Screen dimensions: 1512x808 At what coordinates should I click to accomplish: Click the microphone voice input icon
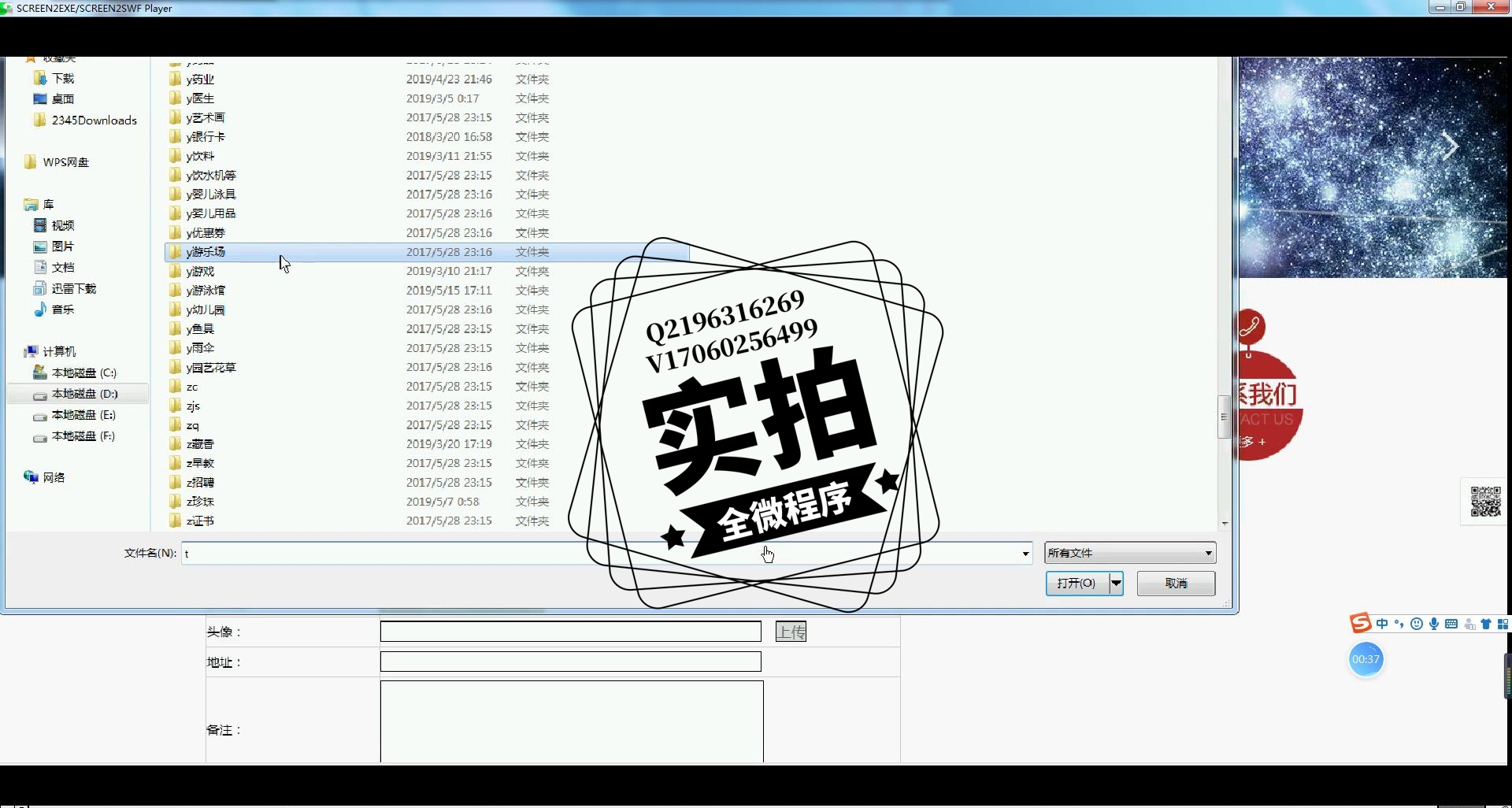1433,624
